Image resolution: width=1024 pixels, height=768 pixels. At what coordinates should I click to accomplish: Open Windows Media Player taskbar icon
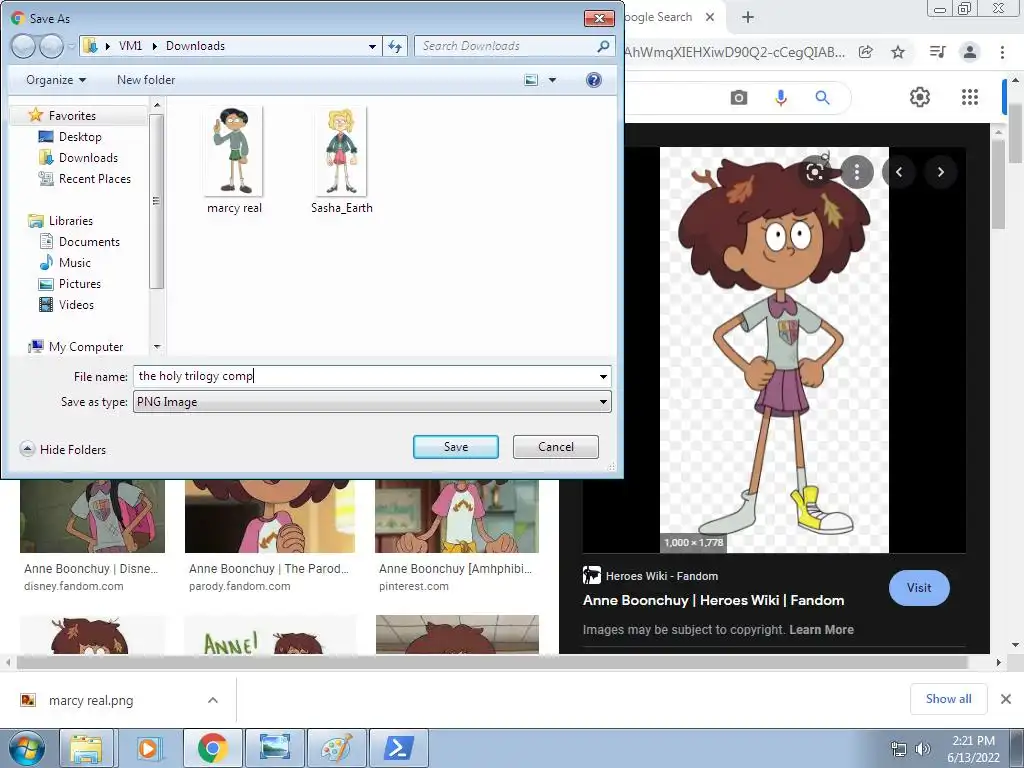148,748
